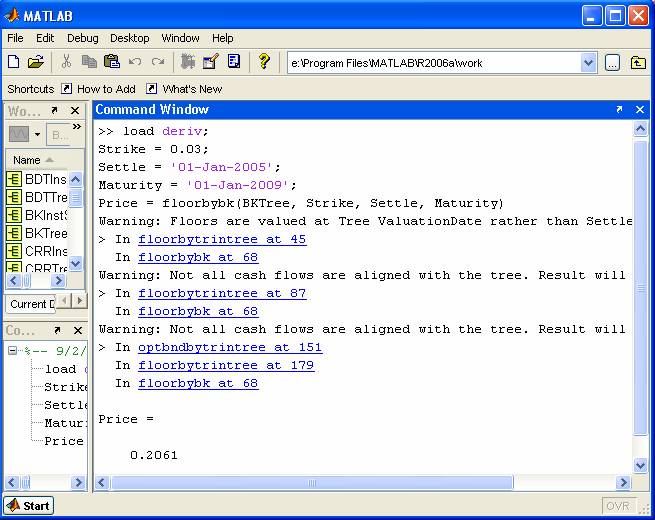
Task: Click the New M-File icon
Action: [14, 62]
